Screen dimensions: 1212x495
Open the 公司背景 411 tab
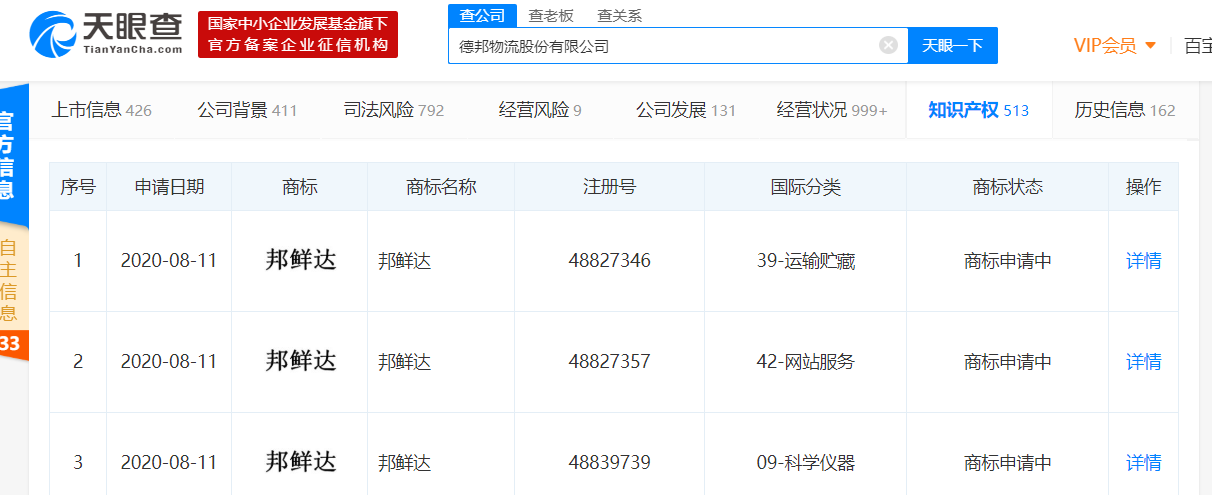coord(247,110)
